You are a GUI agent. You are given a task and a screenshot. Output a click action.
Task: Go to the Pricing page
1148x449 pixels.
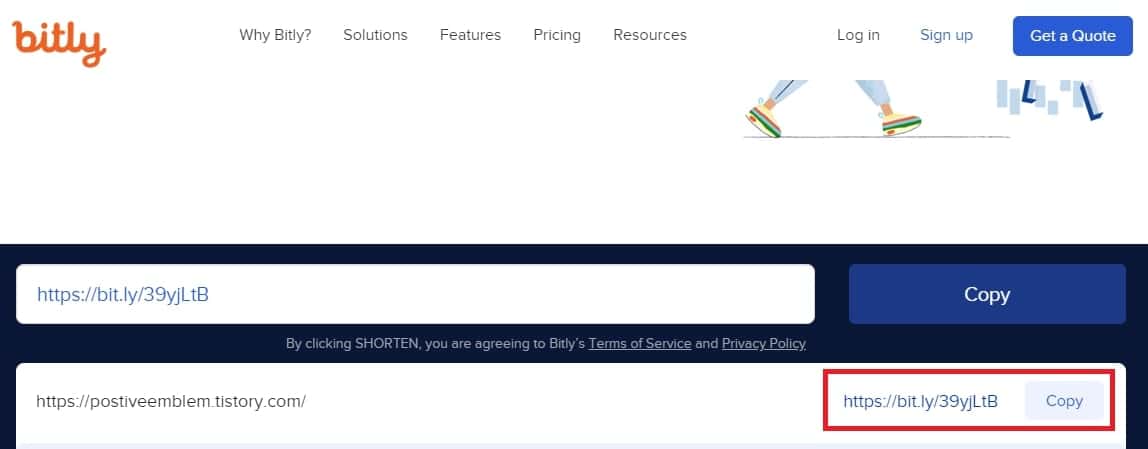pos(557,35)
